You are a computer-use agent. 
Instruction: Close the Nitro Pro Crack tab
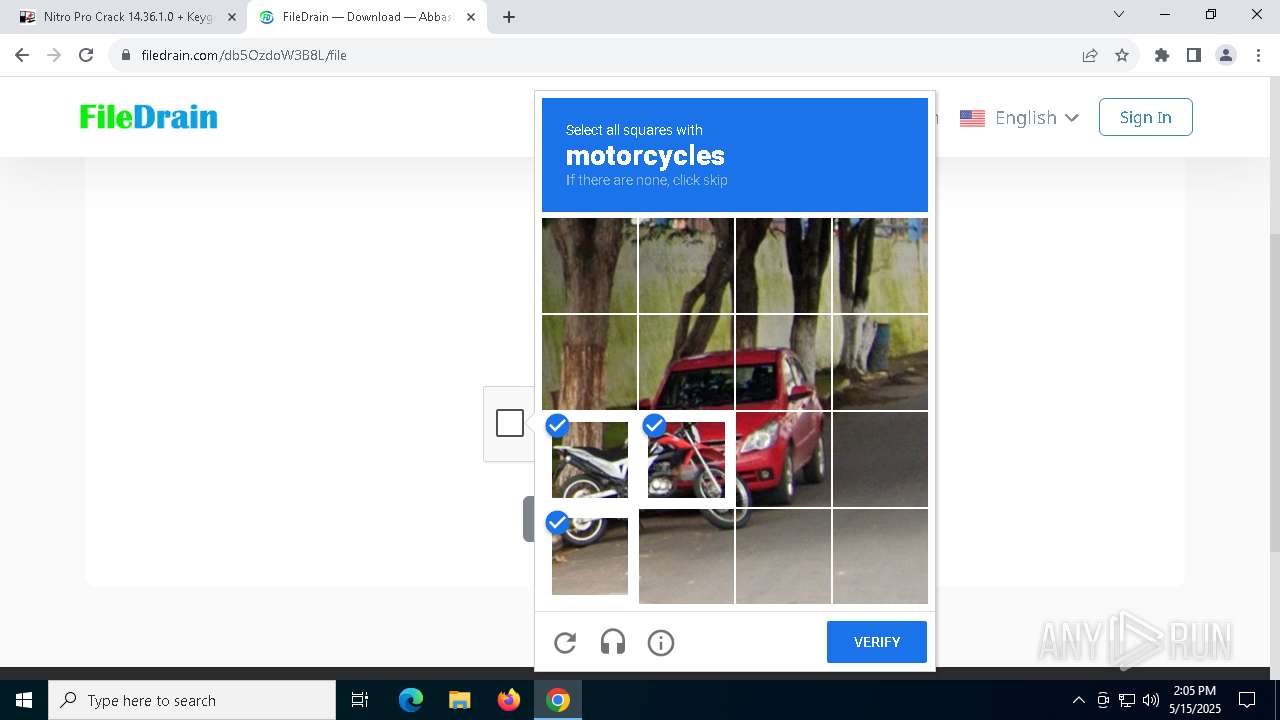tap(232, 17)
